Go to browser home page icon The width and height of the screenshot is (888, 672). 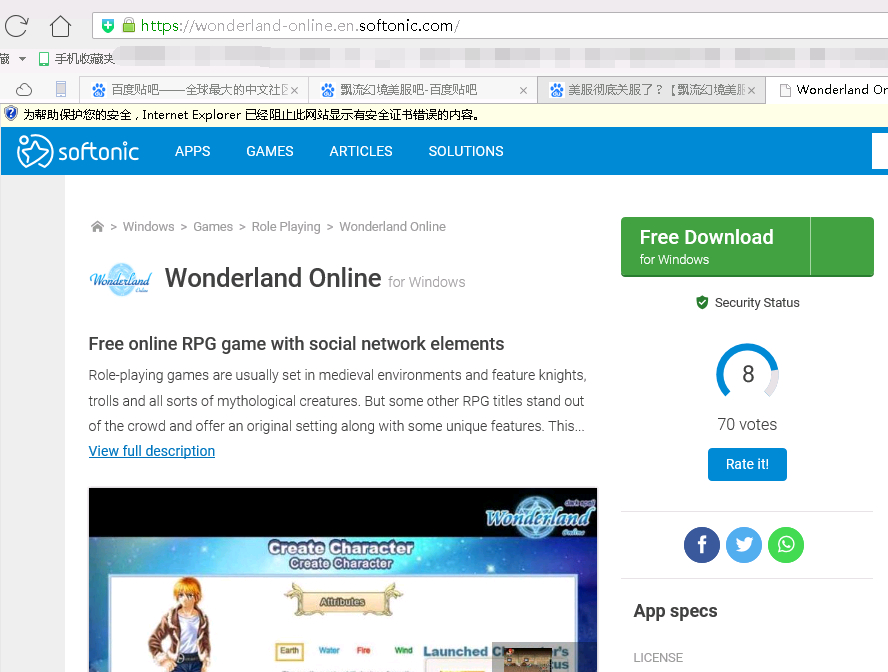point(60,26)
